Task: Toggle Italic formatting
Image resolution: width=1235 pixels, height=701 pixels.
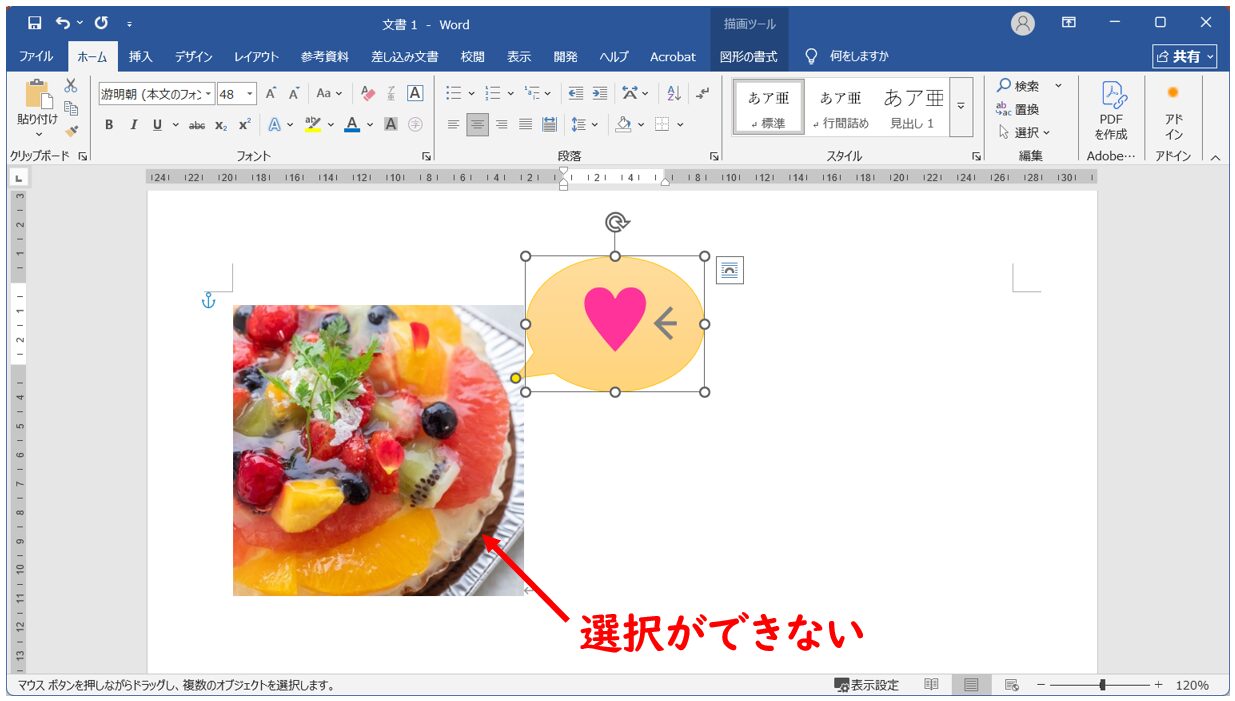Action: (x=133, y=125)
